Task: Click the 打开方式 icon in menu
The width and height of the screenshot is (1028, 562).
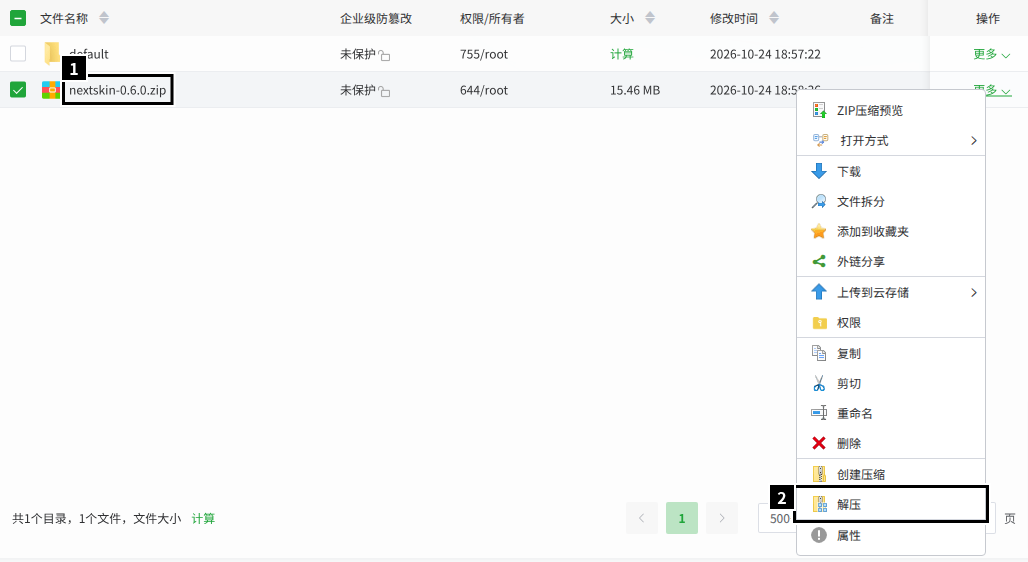Action: pos(820,140)
